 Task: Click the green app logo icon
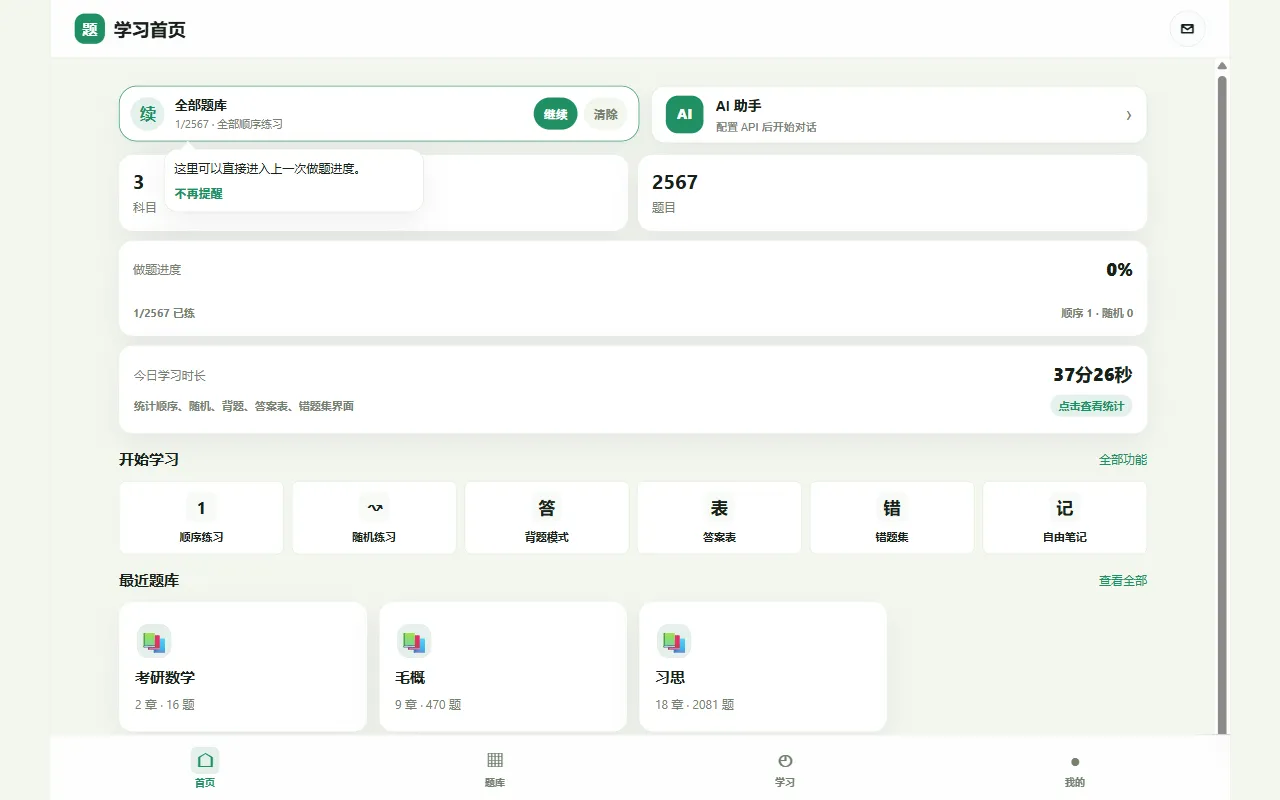coord(90,29)
